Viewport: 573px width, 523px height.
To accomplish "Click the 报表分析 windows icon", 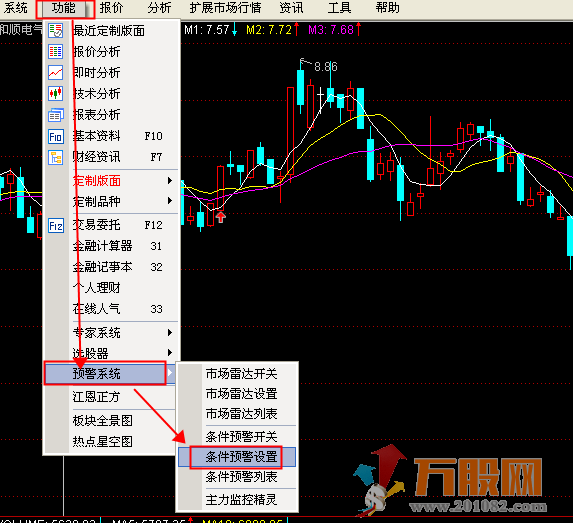I will 56,115.
